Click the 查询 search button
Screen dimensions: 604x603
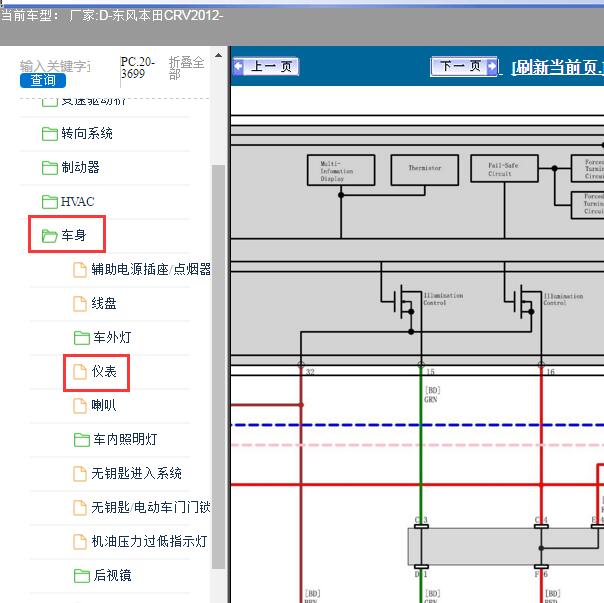tap(43, 80)
